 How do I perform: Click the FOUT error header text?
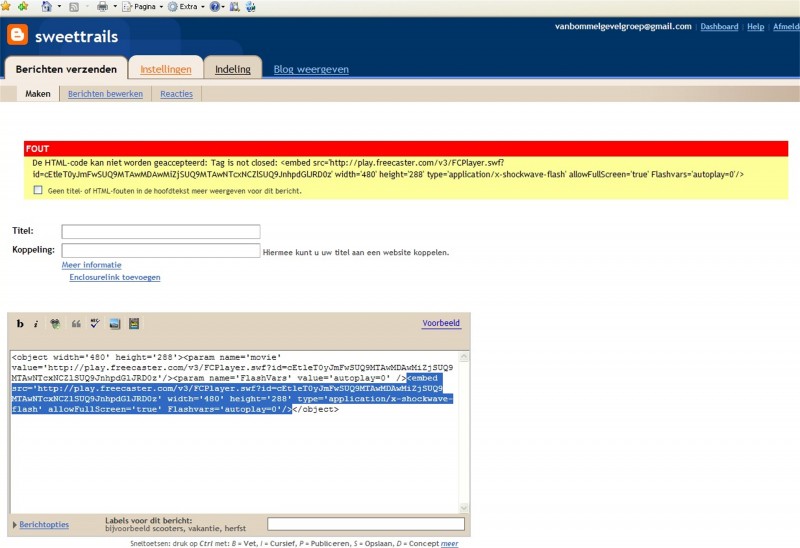pos(37,148)
